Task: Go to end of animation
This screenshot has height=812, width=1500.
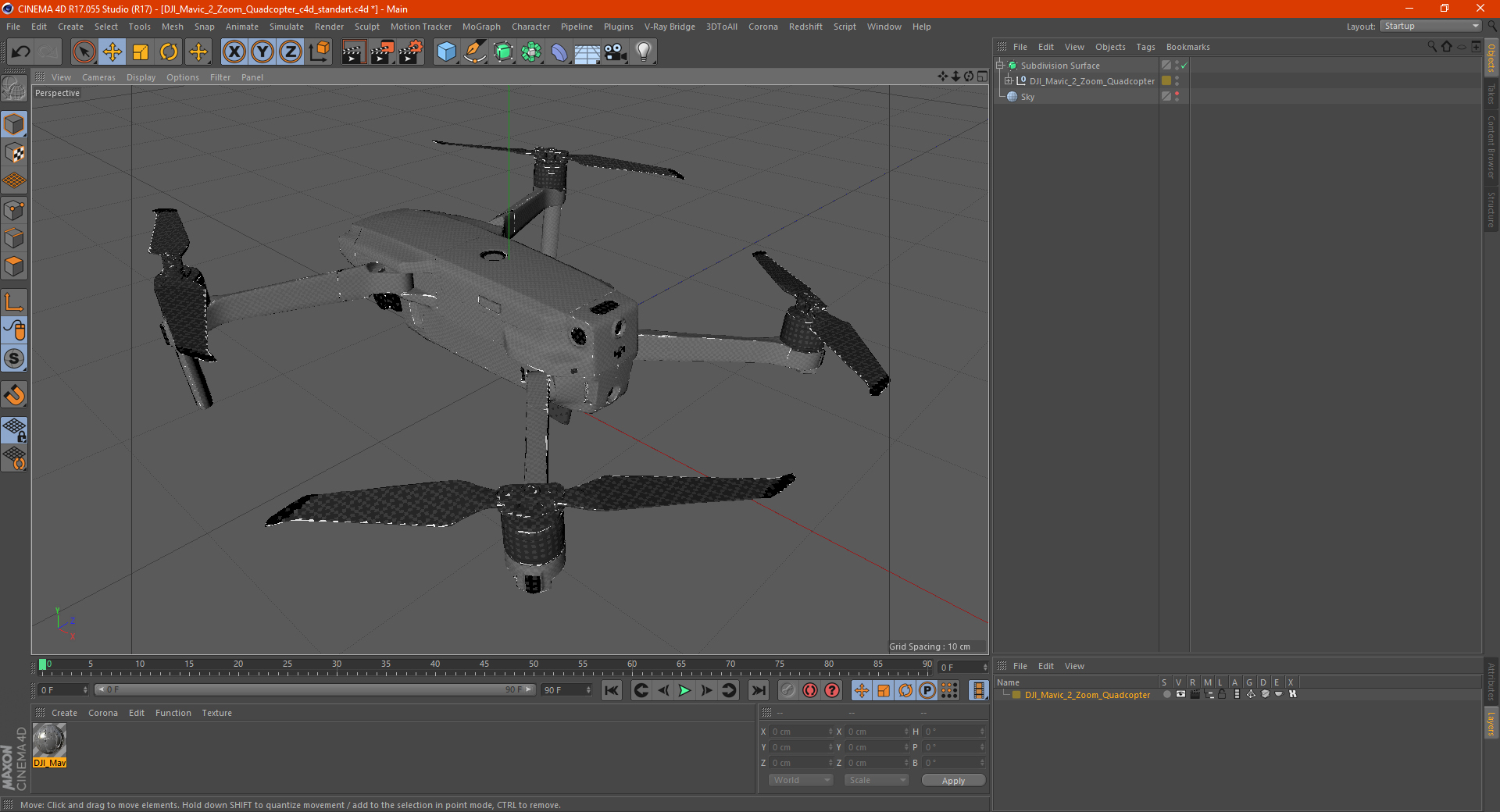Action: point(758,690)
